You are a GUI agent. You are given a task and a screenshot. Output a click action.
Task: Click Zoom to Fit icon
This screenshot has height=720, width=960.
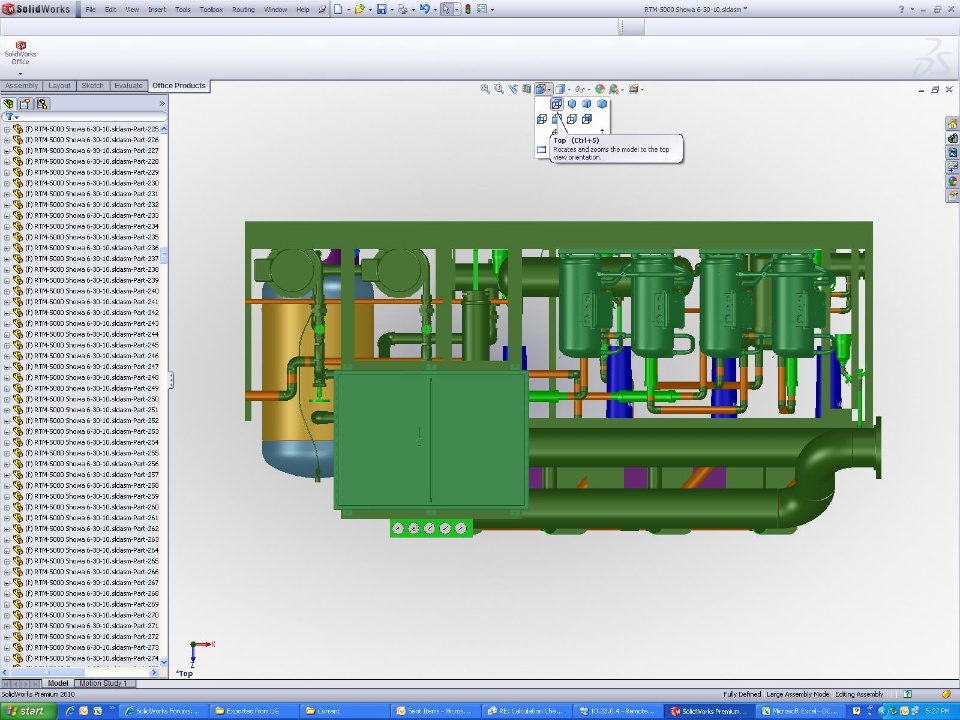coord(485,89)
